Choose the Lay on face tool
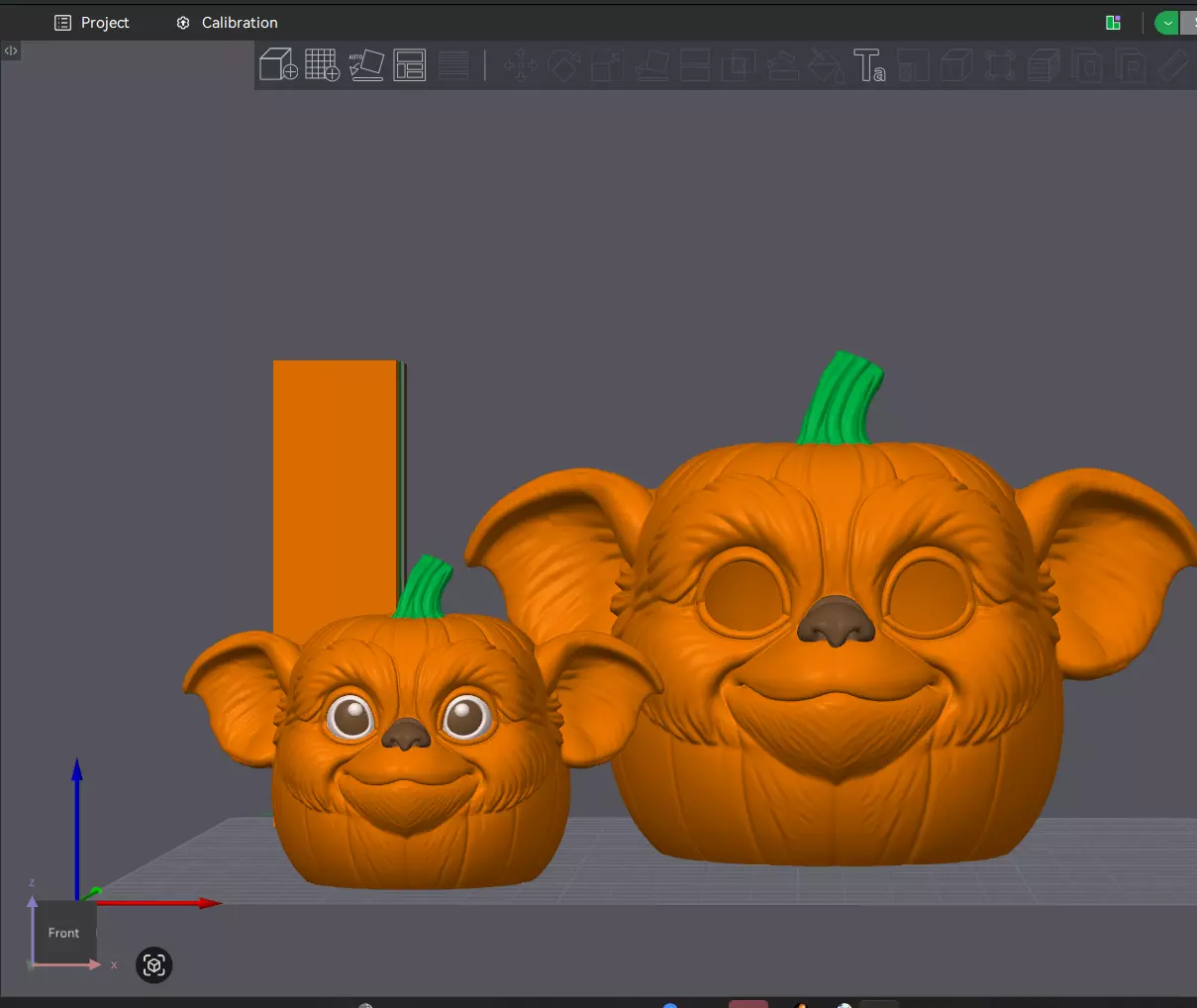This screenshot has height=1008, width=1197. coord(651,66)
